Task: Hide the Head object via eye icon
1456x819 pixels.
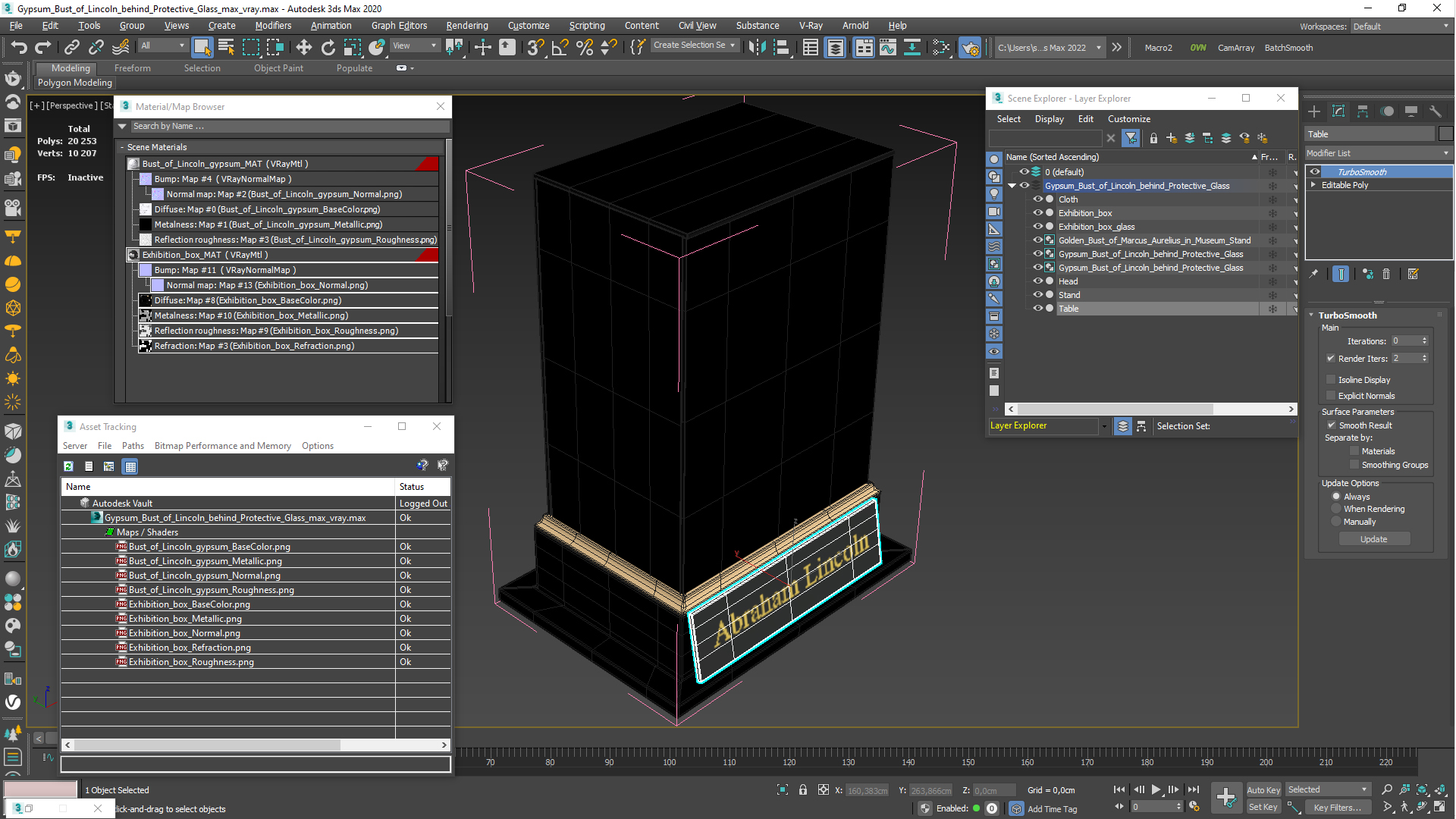Action: coord(1038,281)
